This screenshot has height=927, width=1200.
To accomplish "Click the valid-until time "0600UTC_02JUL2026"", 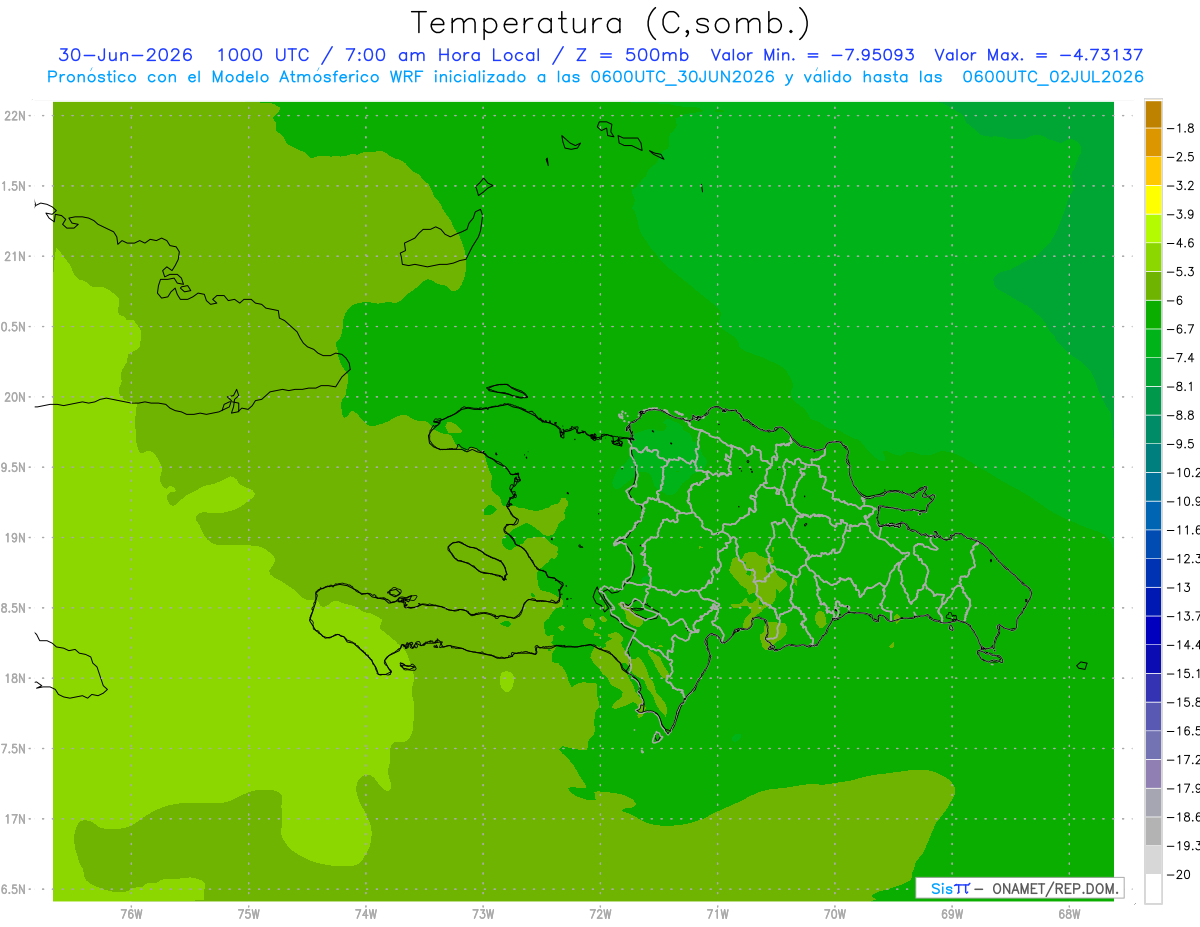I will click(x=1053, y=76).
